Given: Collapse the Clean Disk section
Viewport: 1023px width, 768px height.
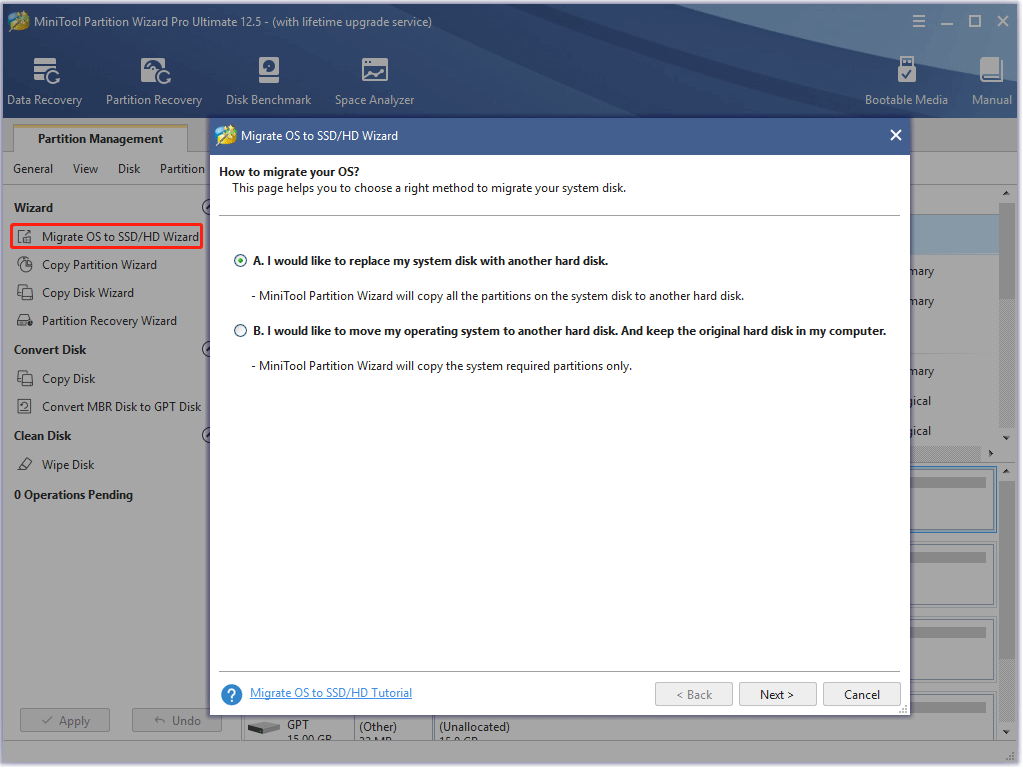Looking at the screenshot, I should [206, 435].
